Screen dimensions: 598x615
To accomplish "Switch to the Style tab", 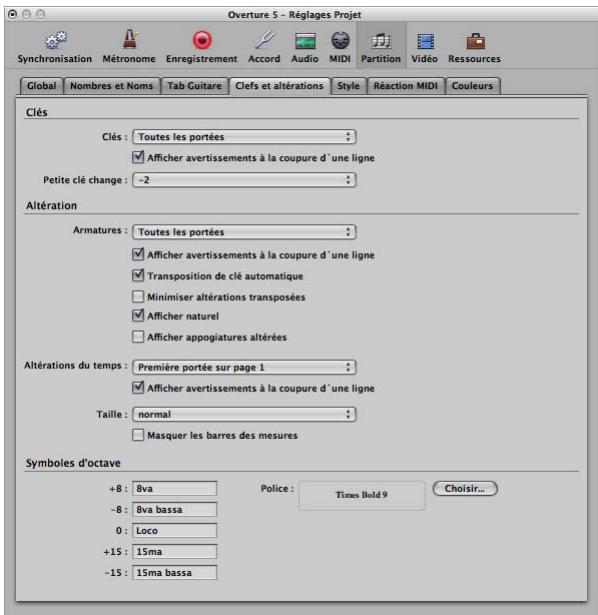I will click(x=349, y=86).
